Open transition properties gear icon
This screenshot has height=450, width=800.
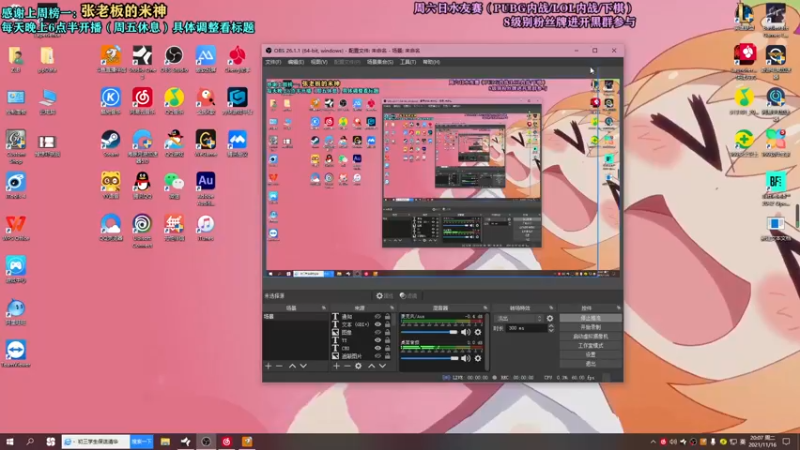550,318
